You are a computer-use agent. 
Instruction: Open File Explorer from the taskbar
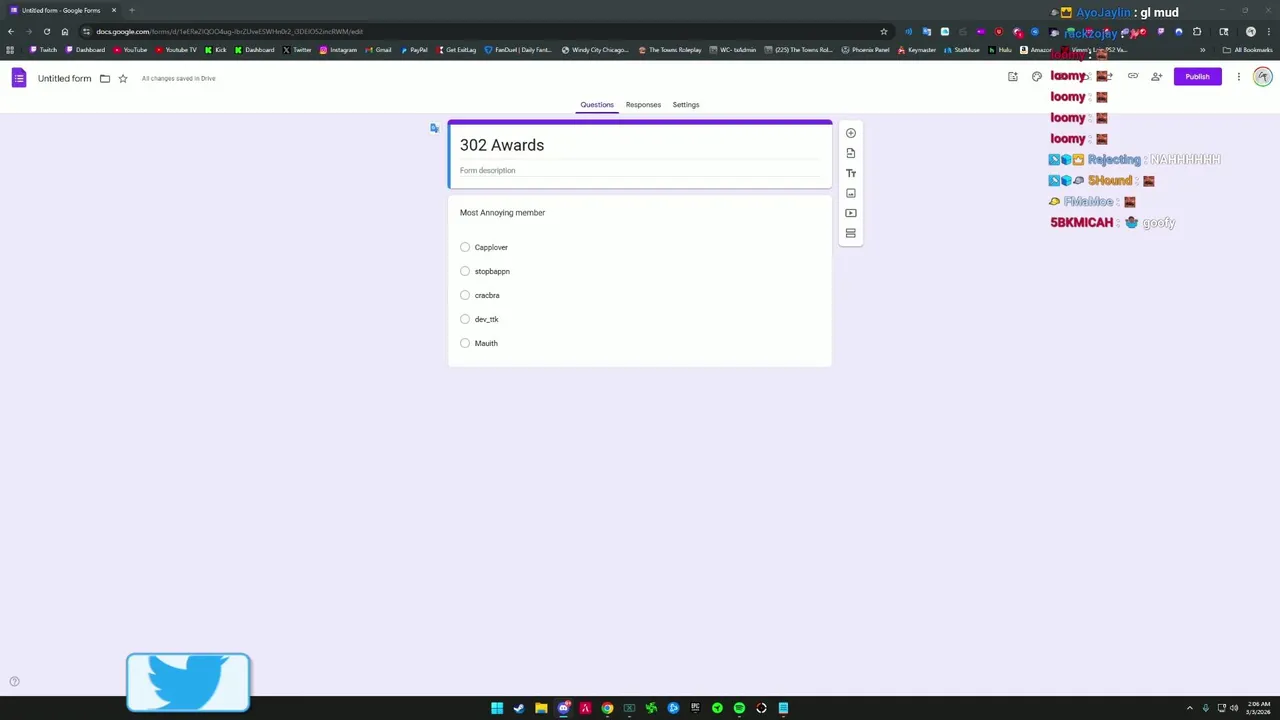(x=541, y=708)
